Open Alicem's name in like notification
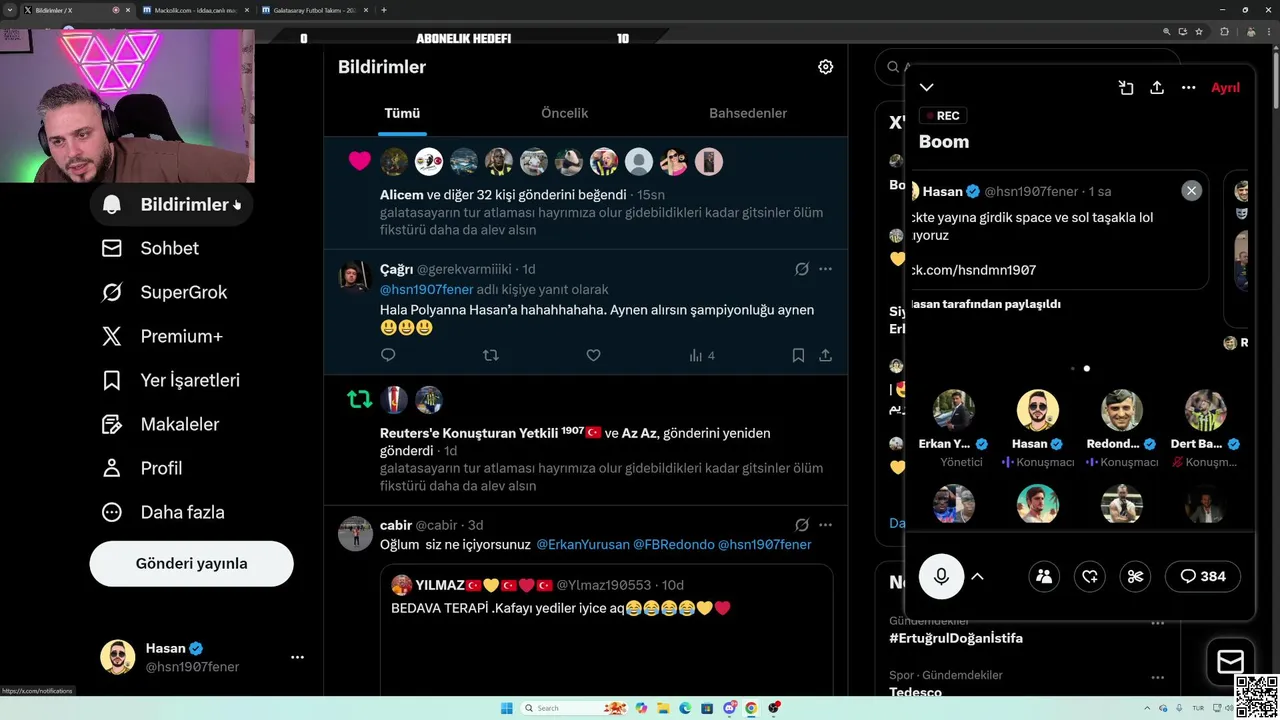1280x720 pixels. 402,195
